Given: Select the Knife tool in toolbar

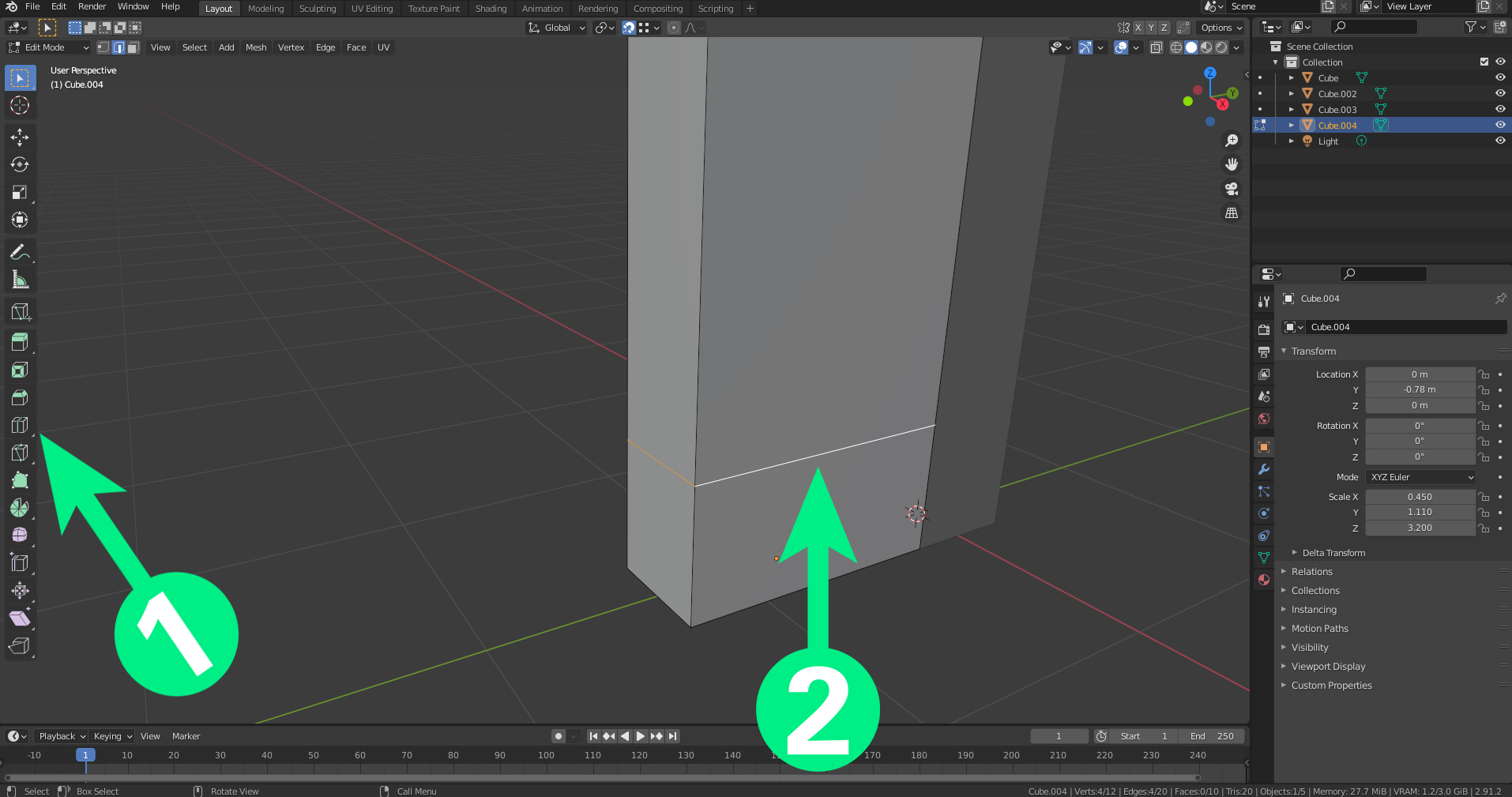Looking at the screenshot, I should coord(20,453).
